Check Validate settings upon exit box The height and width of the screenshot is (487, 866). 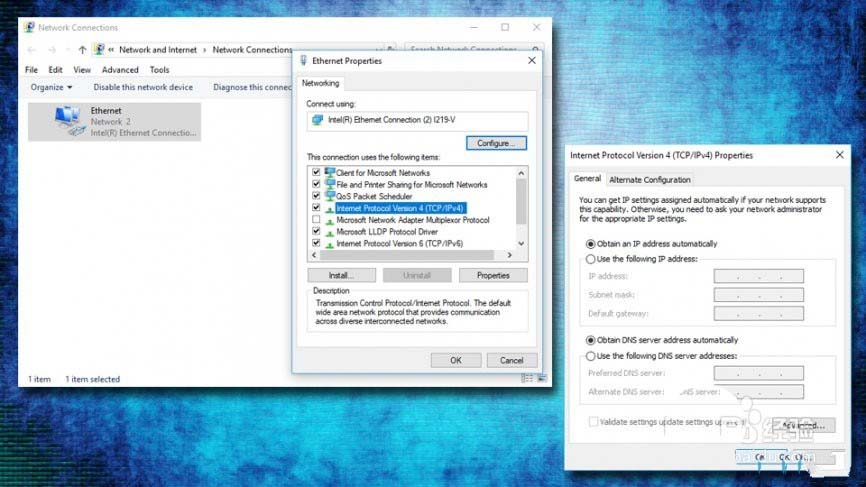pyautogui.click(x=593, y=422)
